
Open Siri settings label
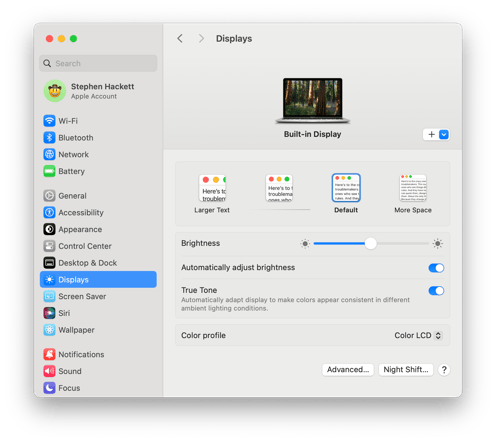64,313
